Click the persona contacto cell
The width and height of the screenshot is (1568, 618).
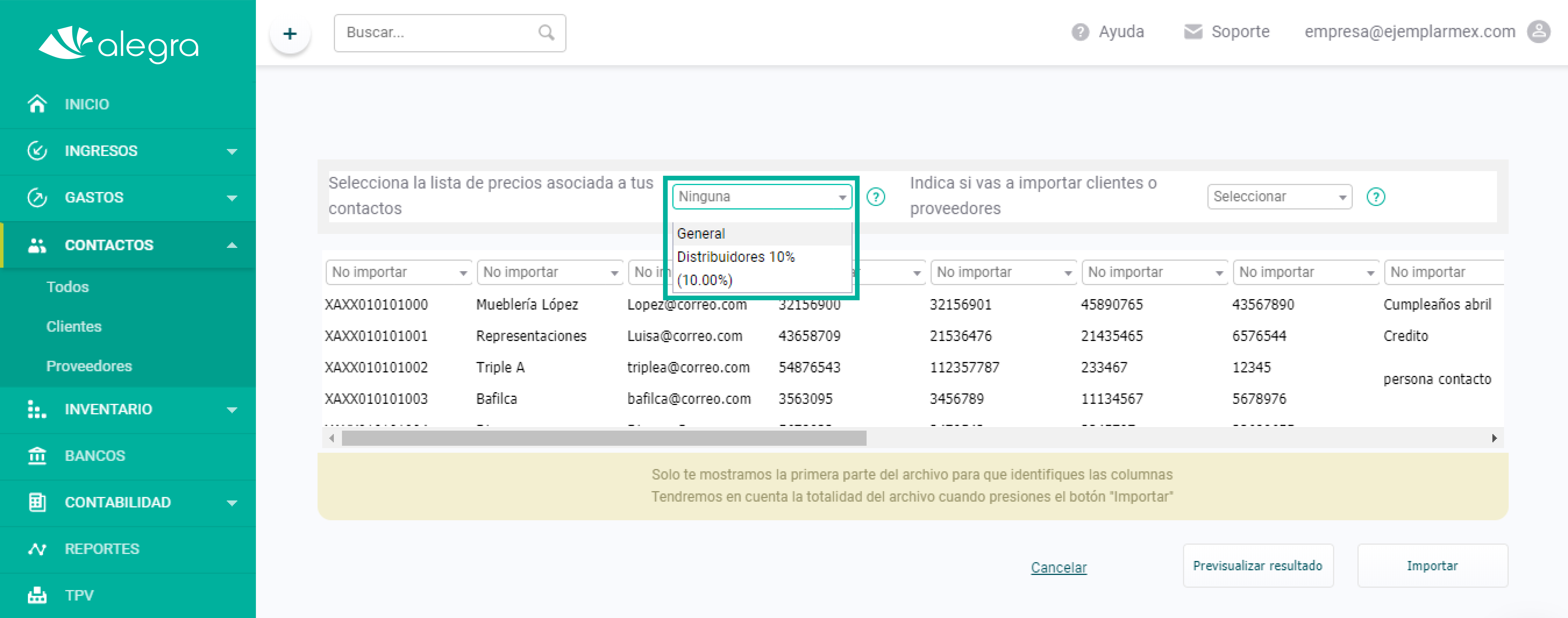1437,379
